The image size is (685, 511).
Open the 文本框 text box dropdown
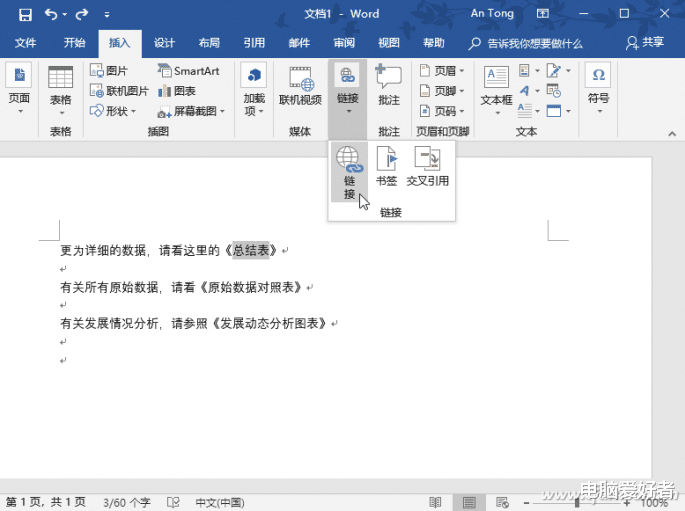tap(496, 91)
